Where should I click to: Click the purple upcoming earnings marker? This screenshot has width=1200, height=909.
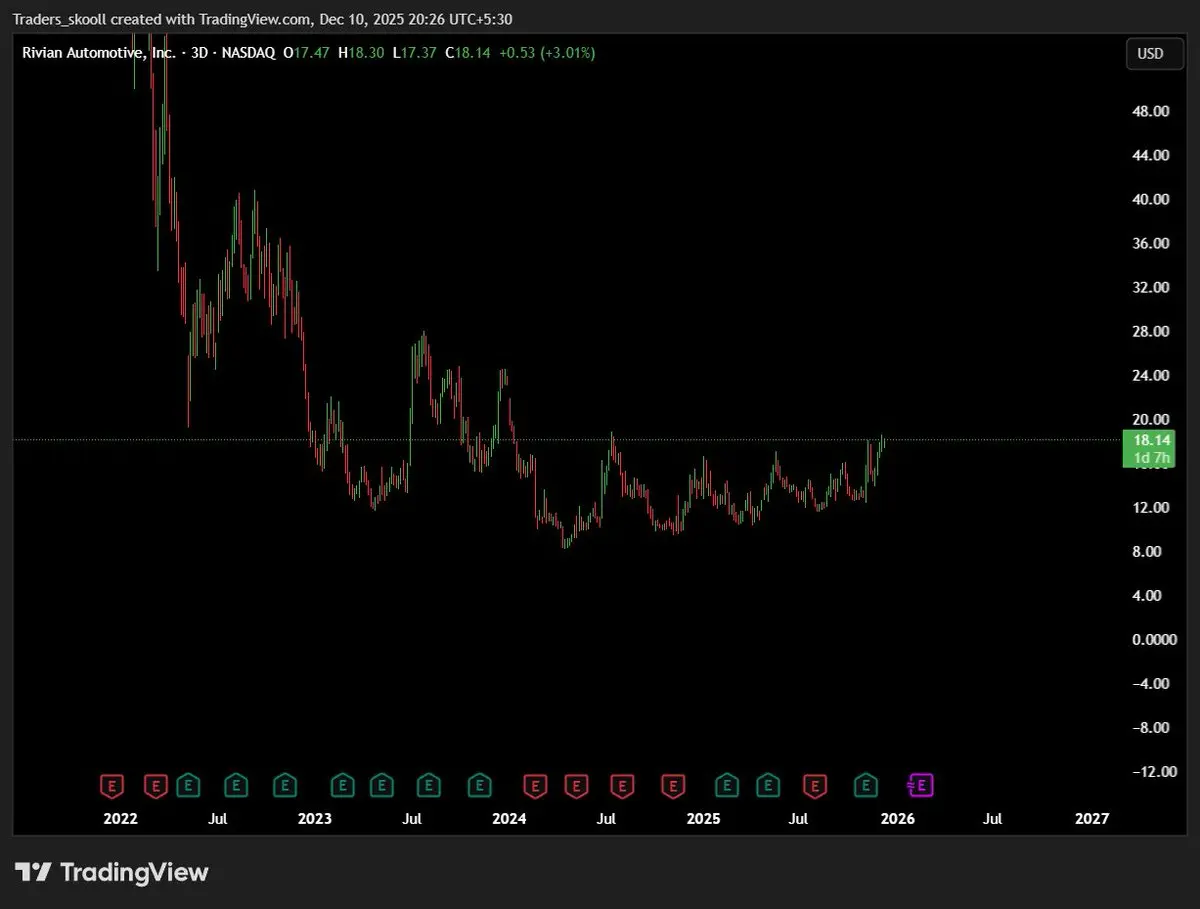click(921, 786)
